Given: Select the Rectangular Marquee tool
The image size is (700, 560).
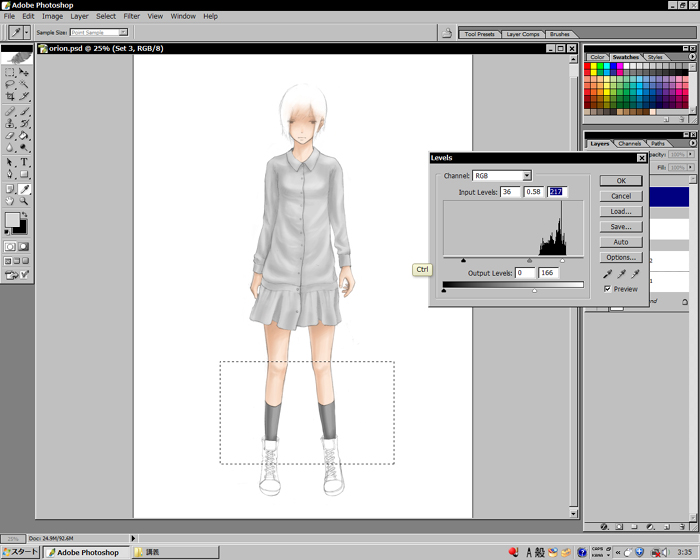Looking at the screenshot, I should click(11, 72).
